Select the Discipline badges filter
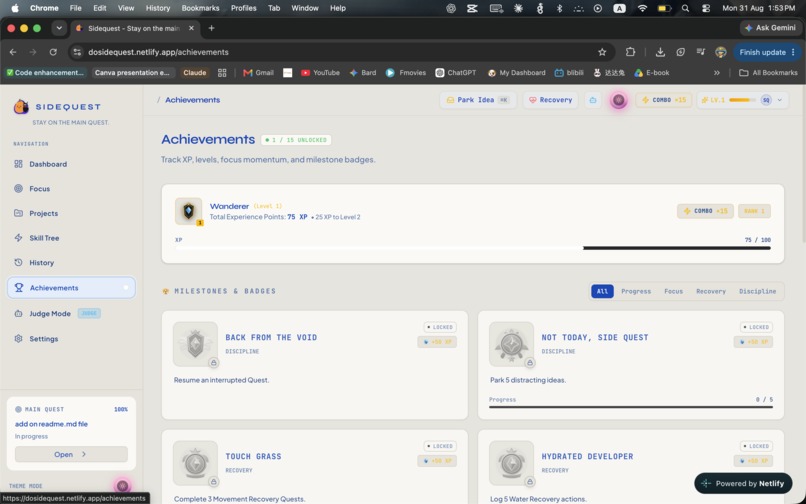This screenshot has width=806, height=504. 758,291
